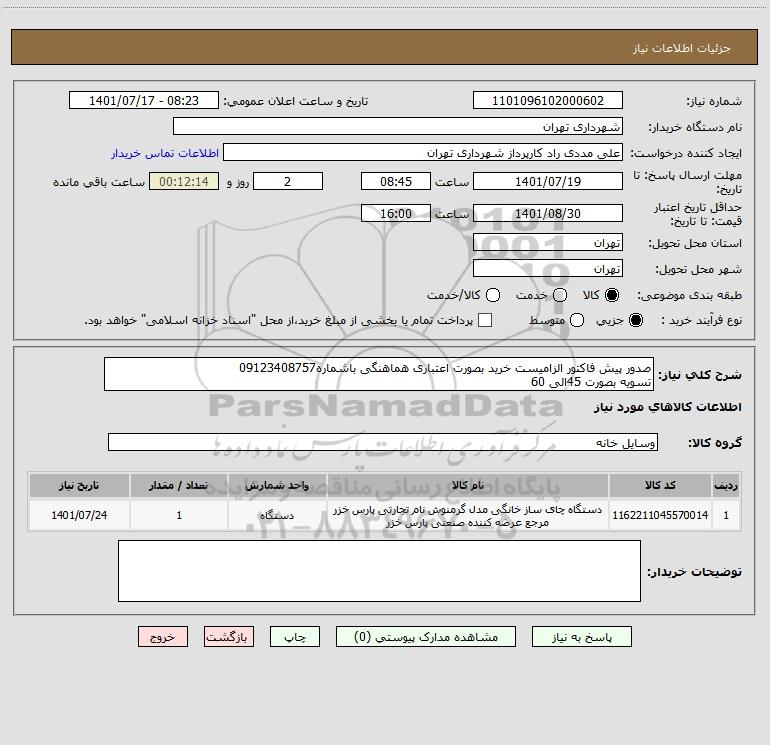770x745 pixels.
Task: Select the کالا/خدمت radio button
Action: [x=493, y=295]
